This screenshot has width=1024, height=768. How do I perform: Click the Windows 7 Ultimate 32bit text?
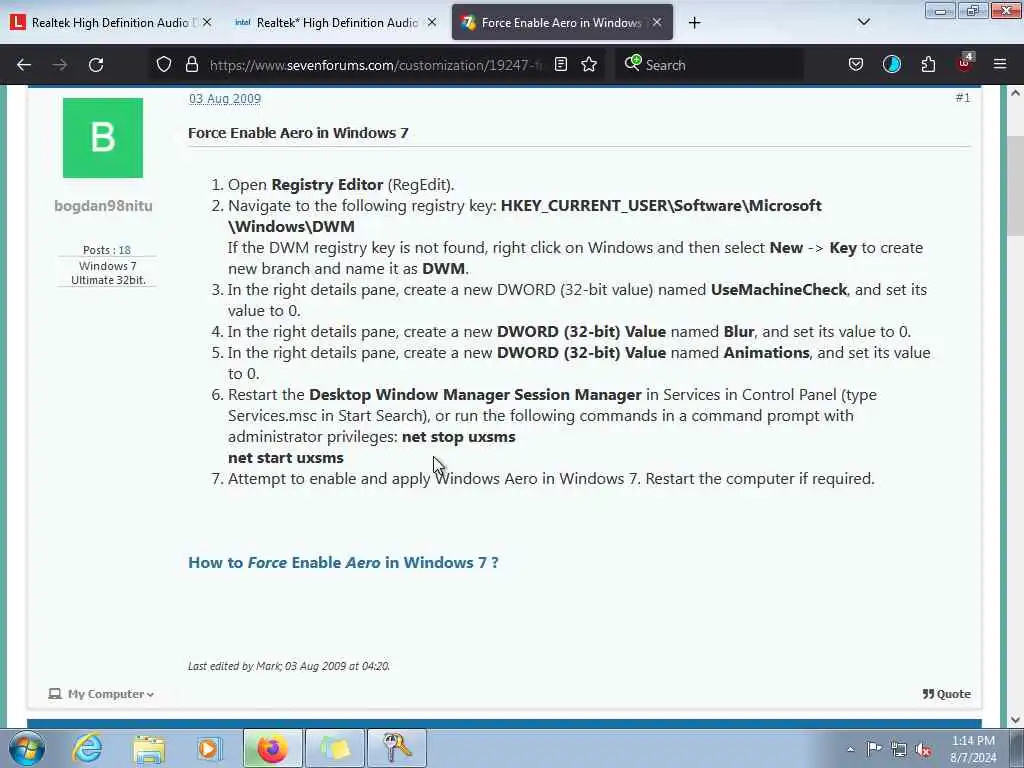(x=108, y=273)
